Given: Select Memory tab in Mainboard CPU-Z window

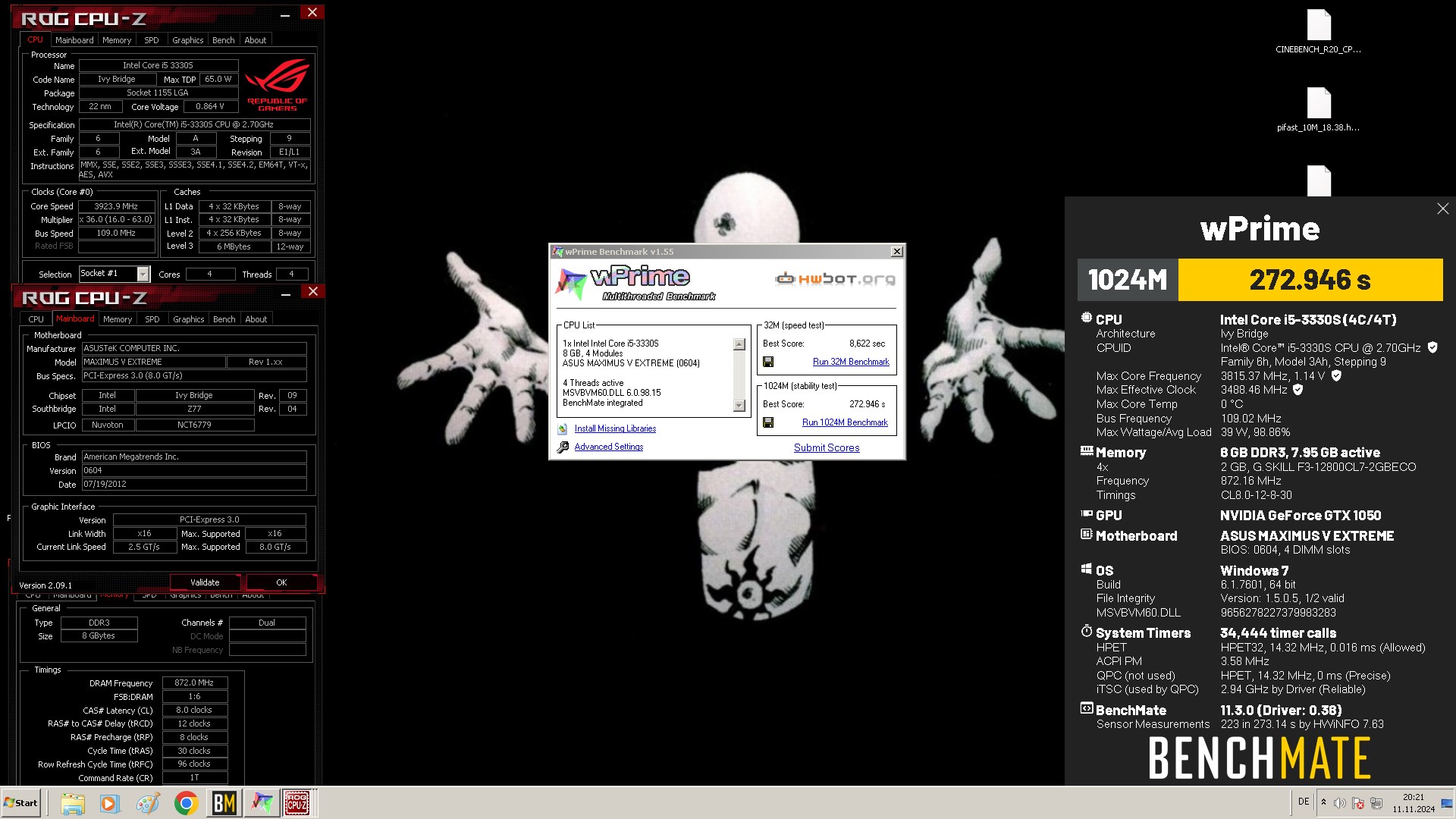Looking at the screenshot, I should pos(118,319).
